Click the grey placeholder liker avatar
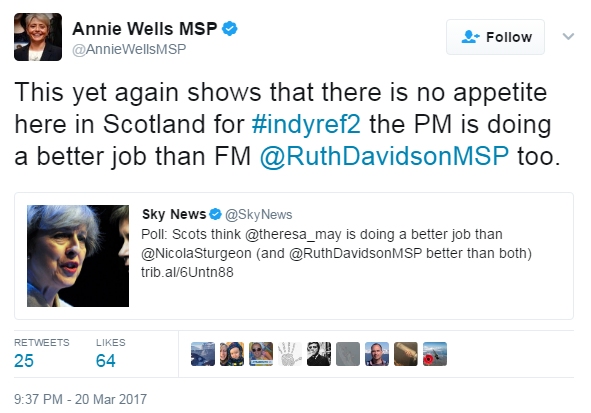Screen dimensions: 591x413 click(x=348, y=354)
